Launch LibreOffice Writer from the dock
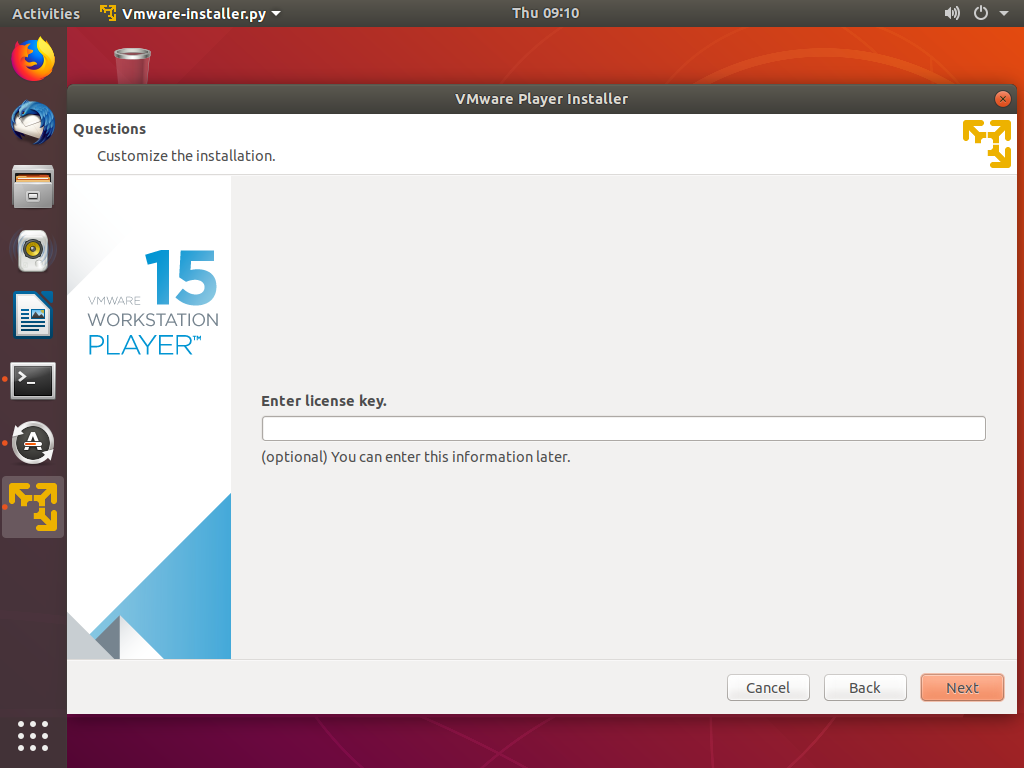Viewport: 1024px width, 768px height. click(x=33, y=315)
